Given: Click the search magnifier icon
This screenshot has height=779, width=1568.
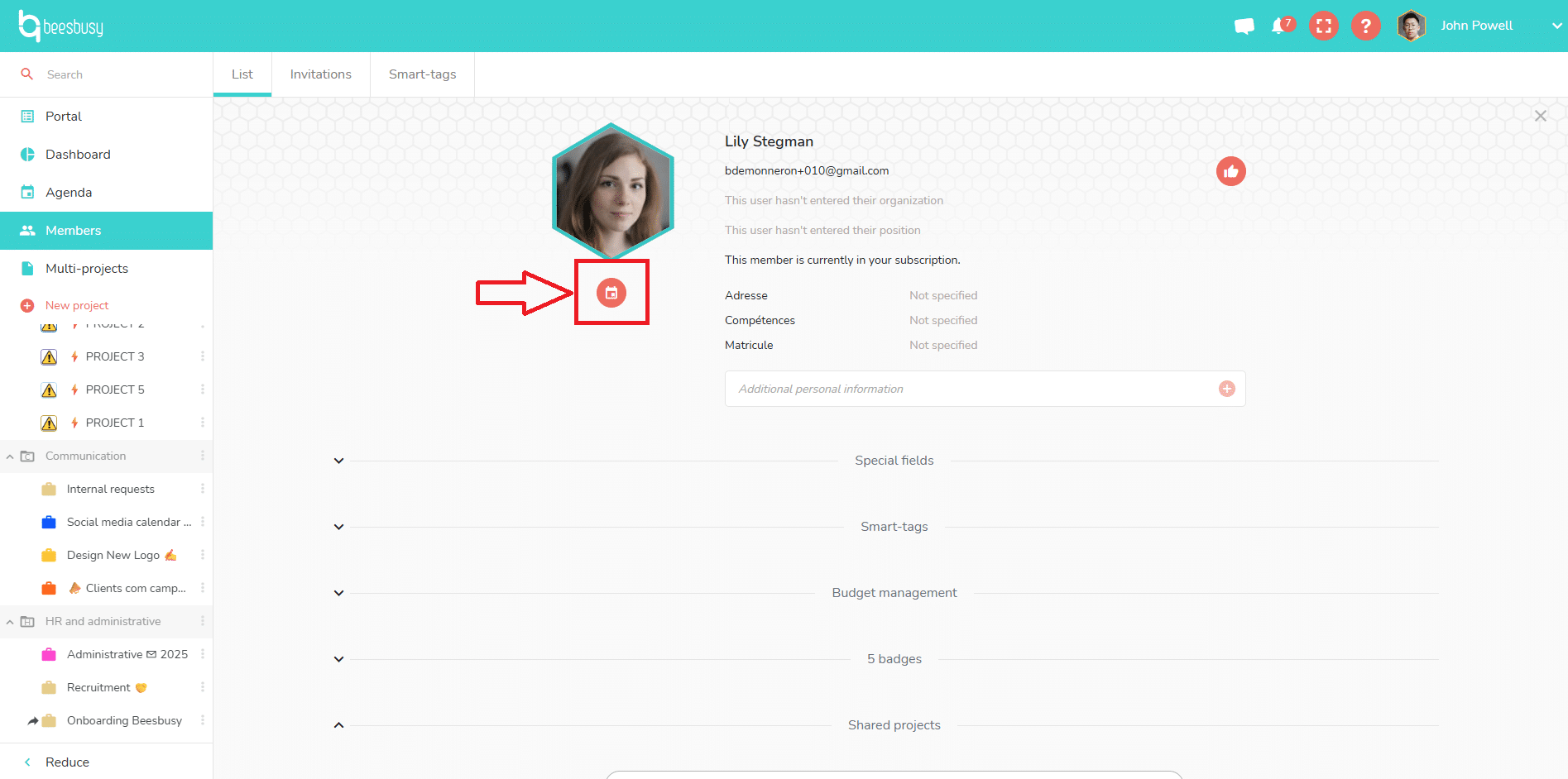Looking at the screenshot, I should pos(27,74).
